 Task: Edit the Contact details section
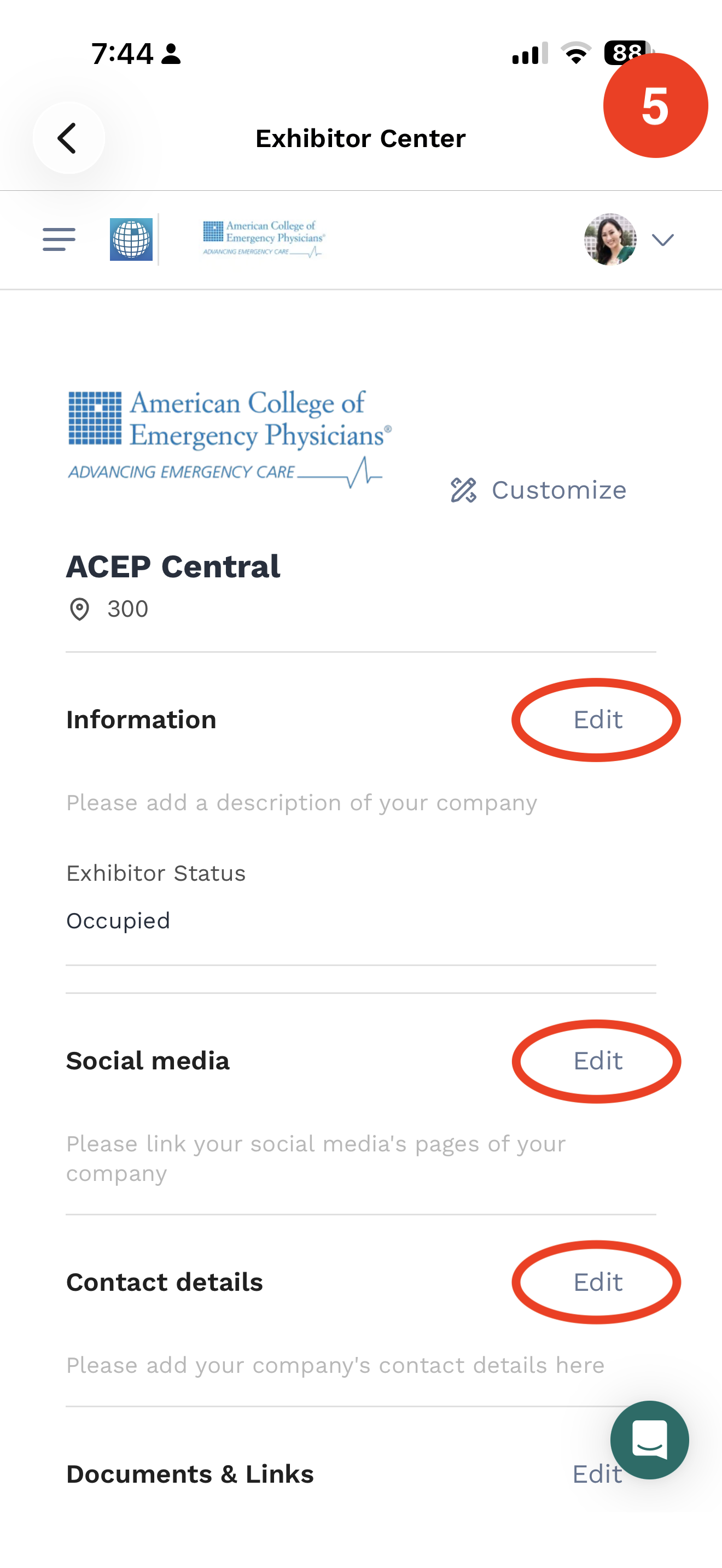[x=598, y=1282]
